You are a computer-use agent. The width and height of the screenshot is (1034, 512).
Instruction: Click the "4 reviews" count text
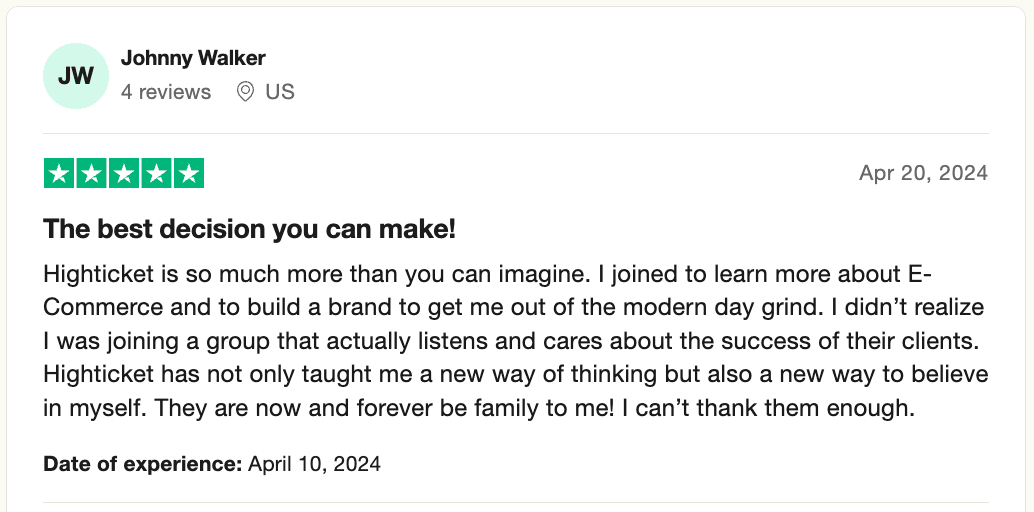pos(166,92)
